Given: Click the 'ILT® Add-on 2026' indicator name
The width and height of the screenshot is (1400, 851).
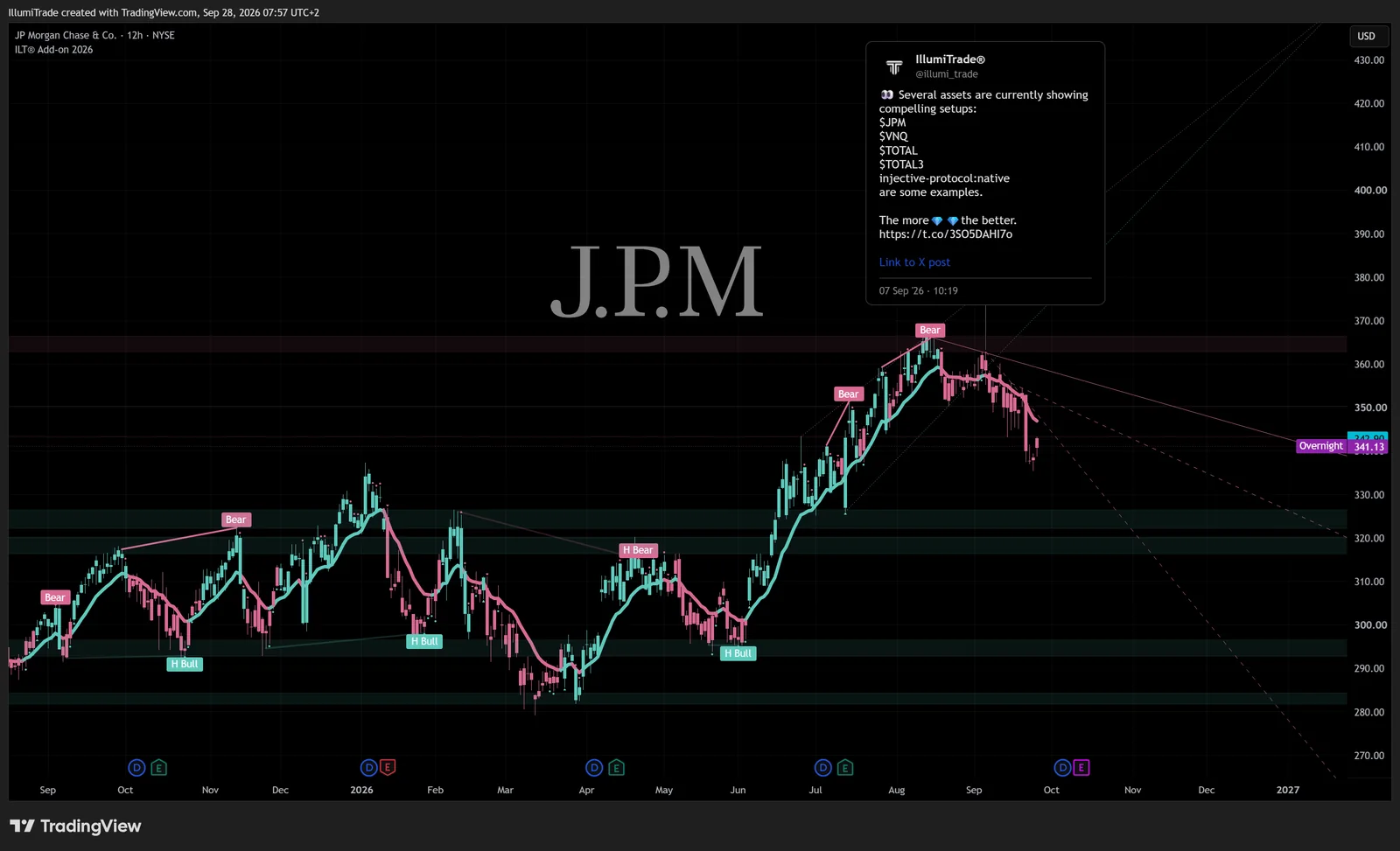Looking at the screenshot, I should tap(53, 50).
